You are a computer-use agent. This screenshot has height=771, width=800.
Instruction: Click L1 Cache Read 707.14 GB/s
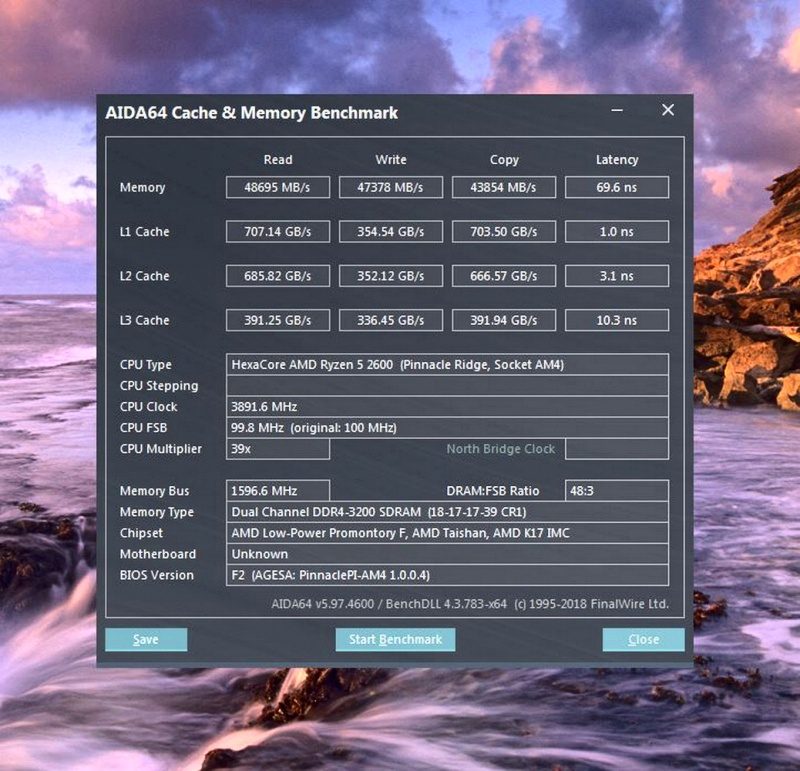(278, 232)
